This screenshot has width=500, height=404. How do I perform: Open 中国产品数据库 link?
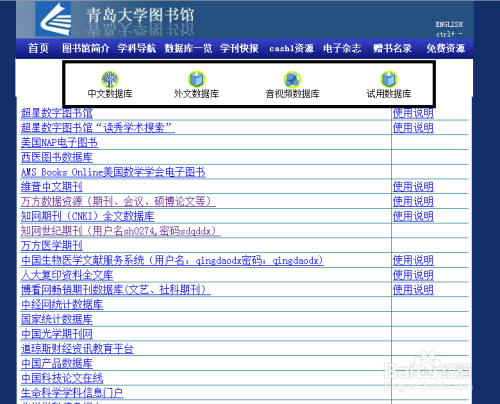click(x=57, y=363)
